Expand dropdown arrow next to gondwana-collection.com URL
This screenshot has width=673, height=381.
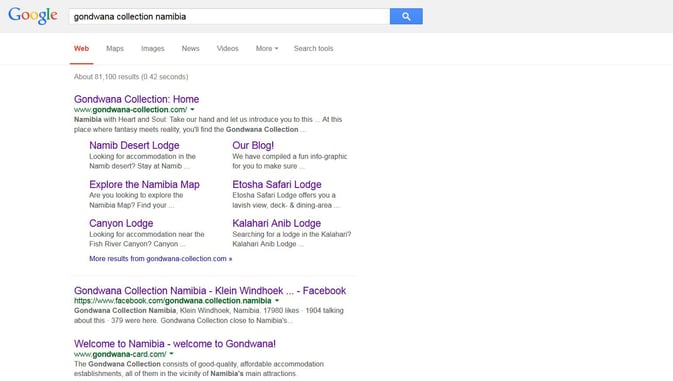192,110
